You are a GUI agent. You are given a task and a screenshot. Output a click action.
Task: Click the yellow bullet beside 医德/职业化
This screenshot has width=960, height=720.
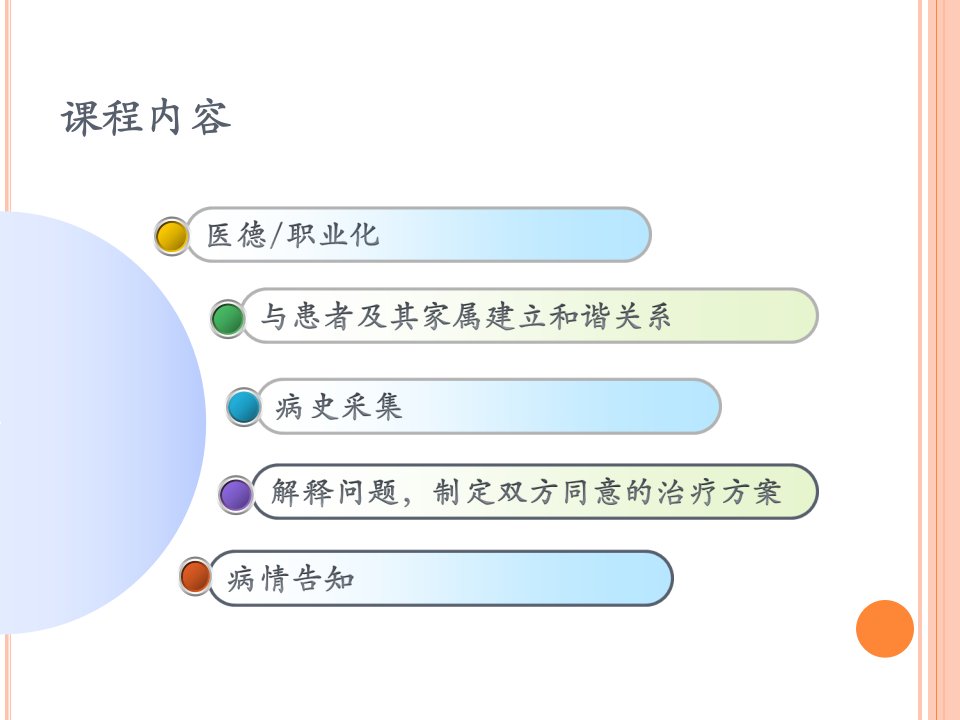pos(171,236)
